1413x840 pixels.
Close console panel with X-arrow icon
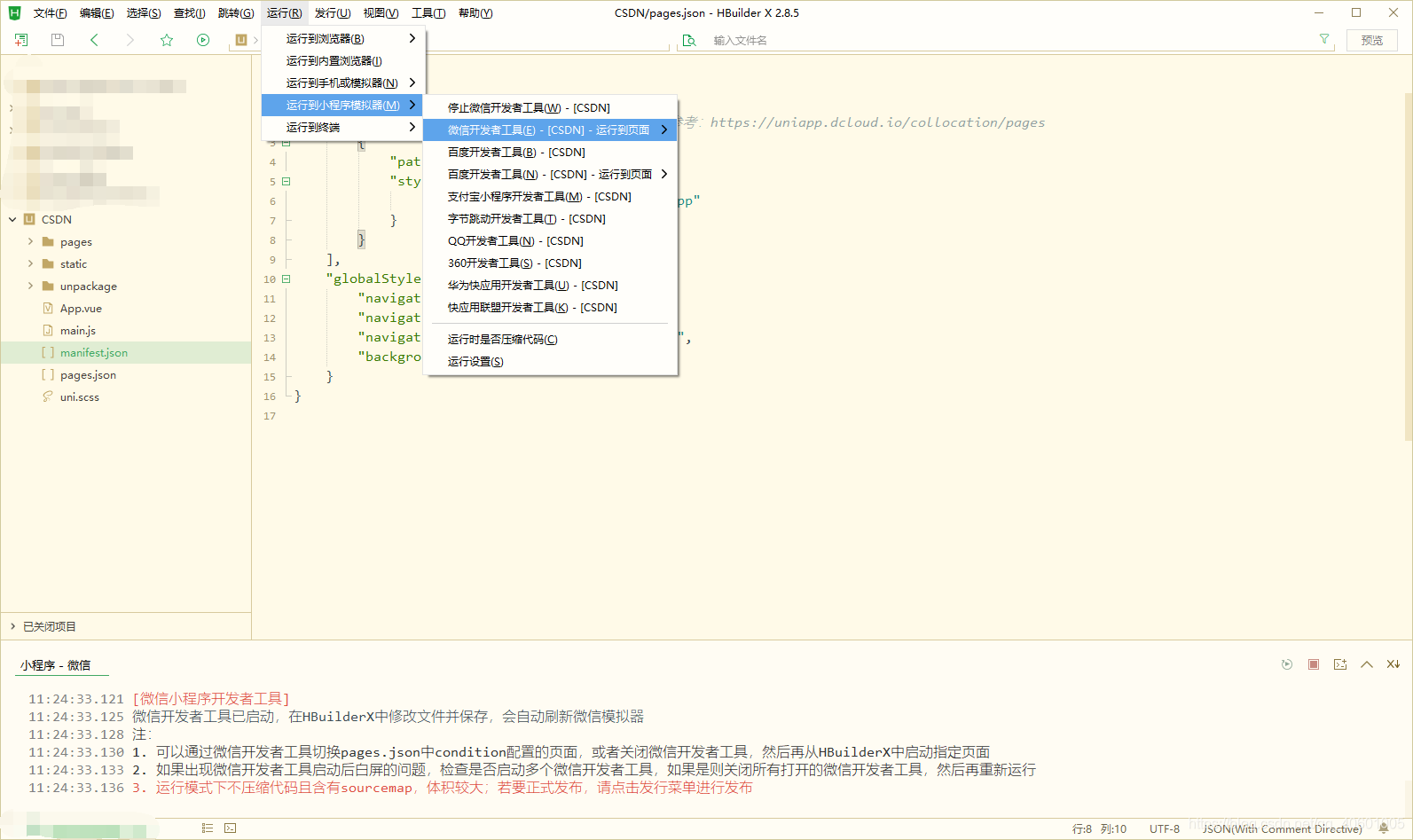[x=1393, y=664]
